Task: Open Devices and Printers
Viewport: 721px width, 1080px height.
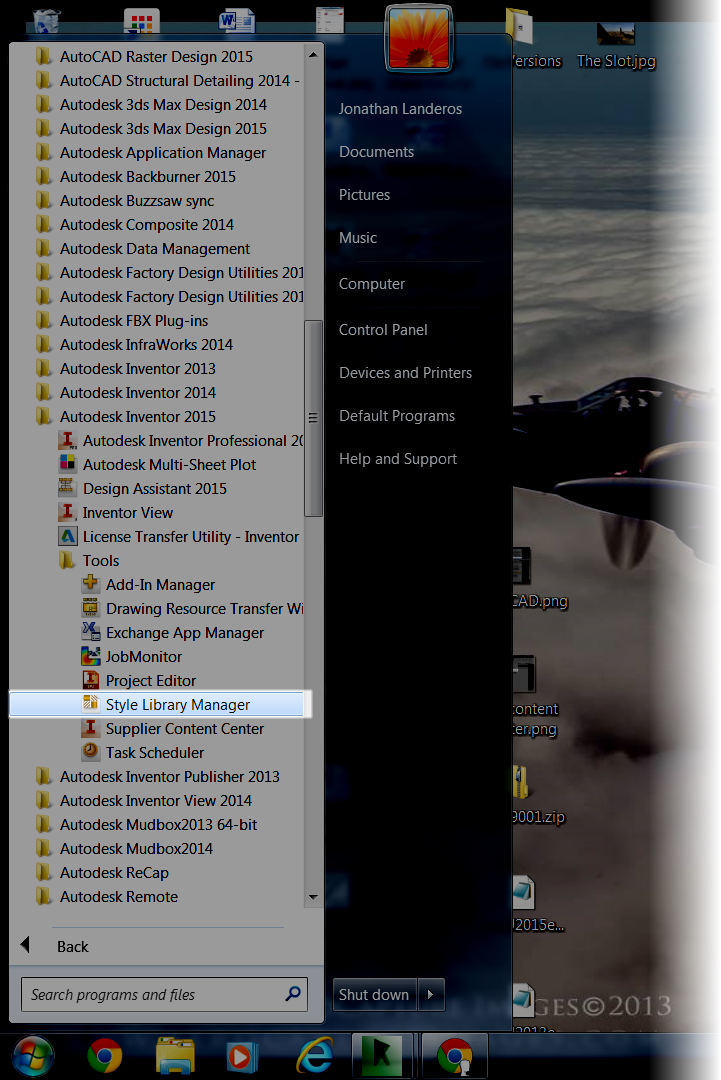Action: (406, 373)
